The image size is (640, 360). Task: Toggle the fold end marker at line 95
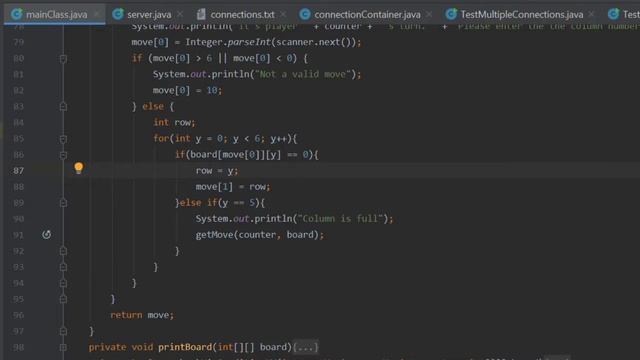[63, 299]
